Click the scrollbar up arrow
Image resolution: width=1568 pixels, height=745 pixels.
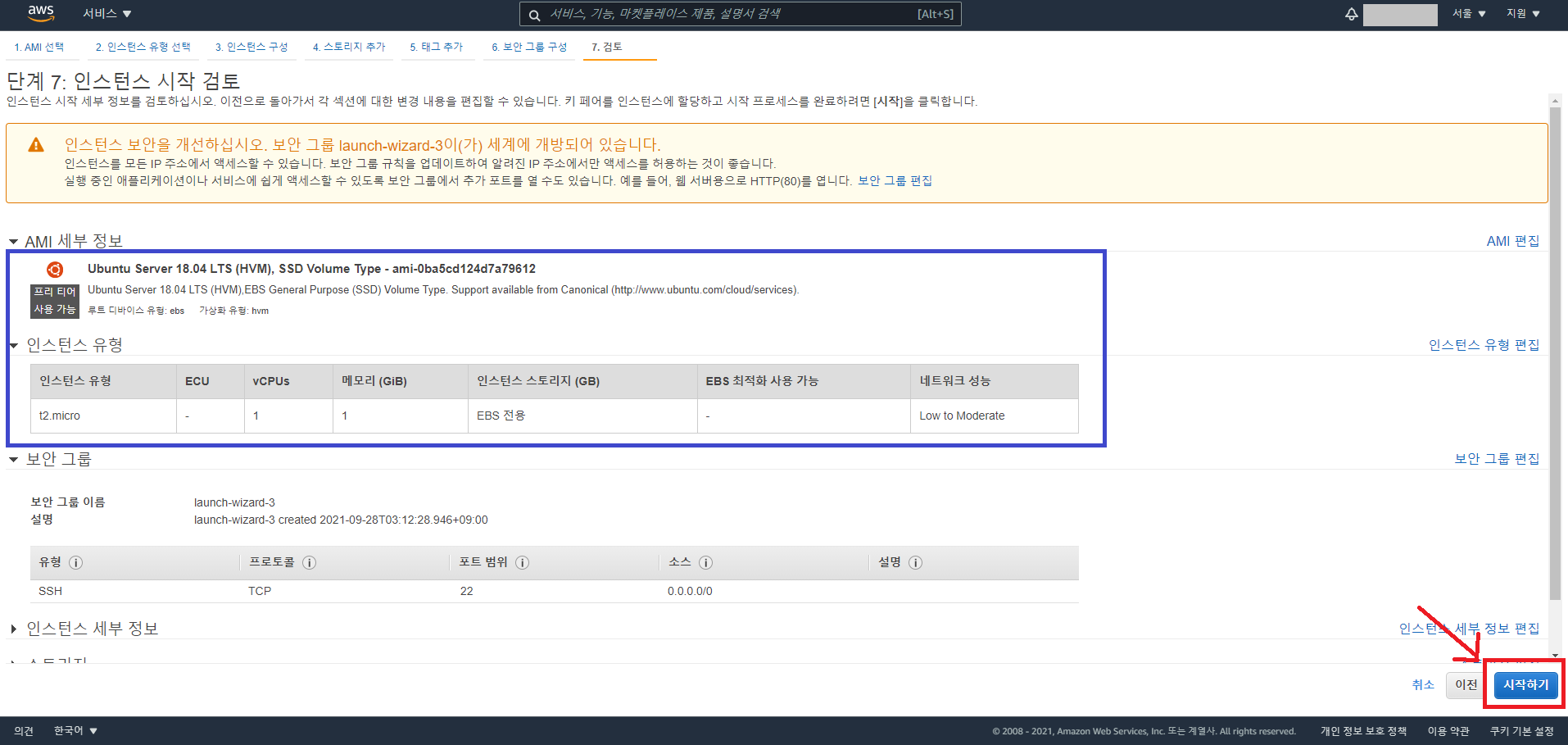point(1555,101)
